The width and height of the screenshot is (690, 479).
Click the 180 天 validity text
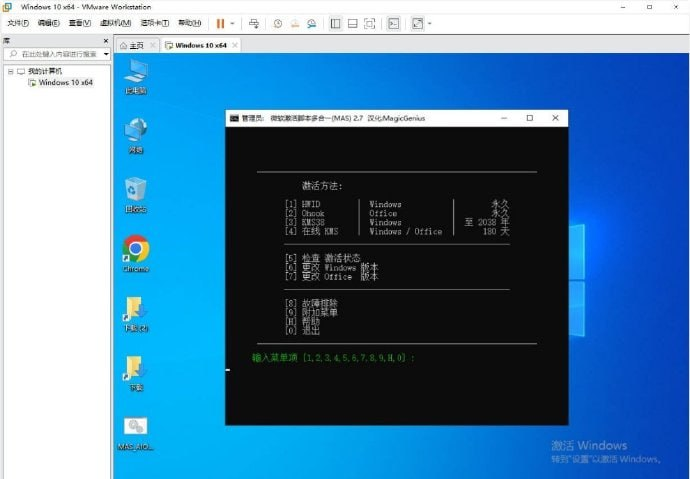[x=496, y=231]
